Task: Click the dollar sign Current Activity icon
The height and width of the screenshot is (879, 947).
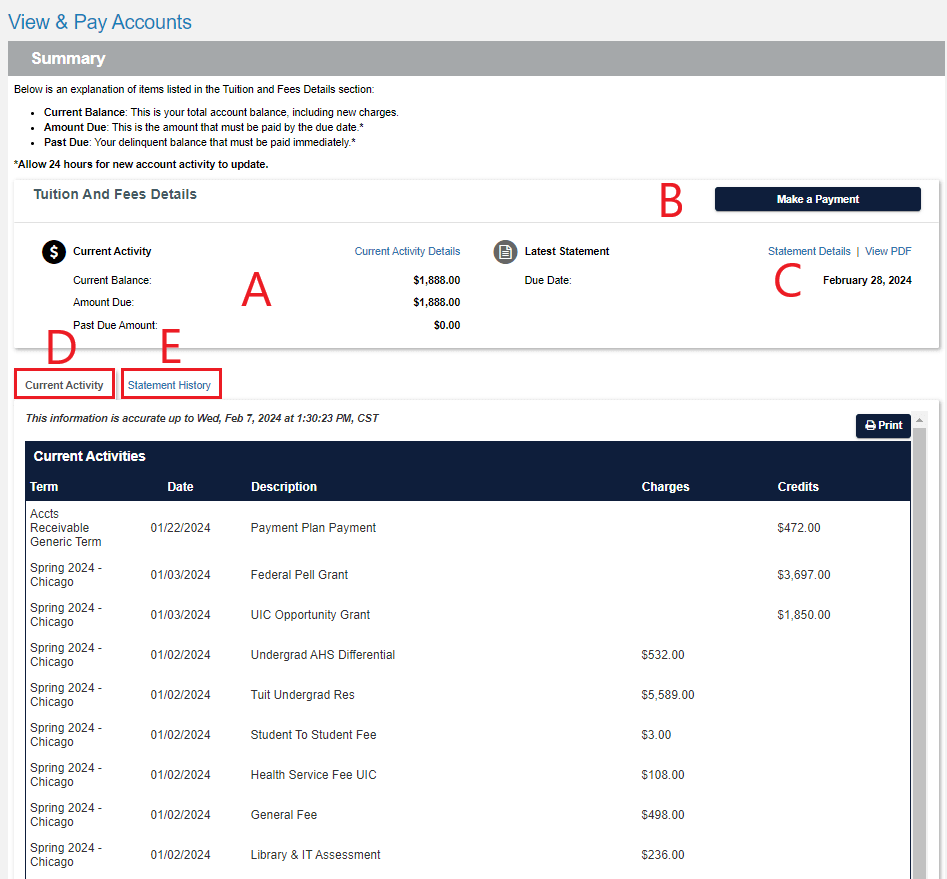Action: (x=54, y=252)
